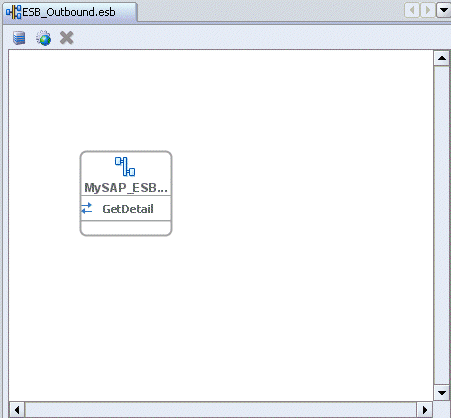Click the gray X delete icon
Screen dimensions: 451x418
click(x=67, y=38)
